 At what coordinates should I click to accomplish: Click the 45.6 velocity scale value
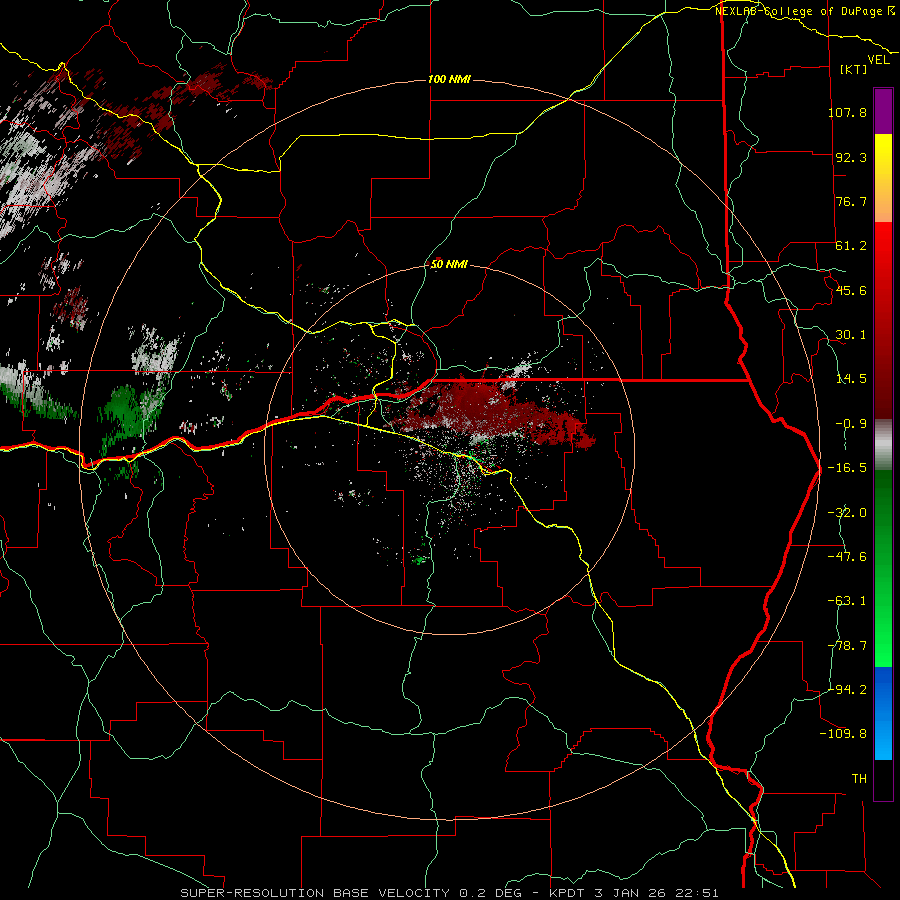[851, 290]
